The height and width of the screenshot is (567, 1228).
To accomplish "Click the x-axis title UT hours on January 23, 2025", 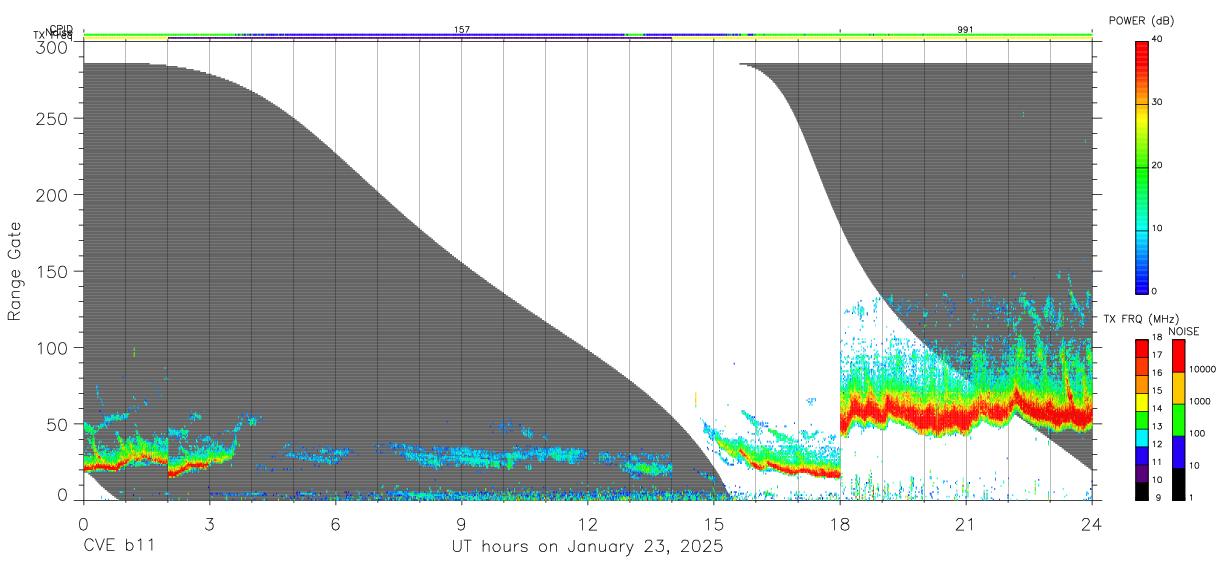I will tap(587, 547).
